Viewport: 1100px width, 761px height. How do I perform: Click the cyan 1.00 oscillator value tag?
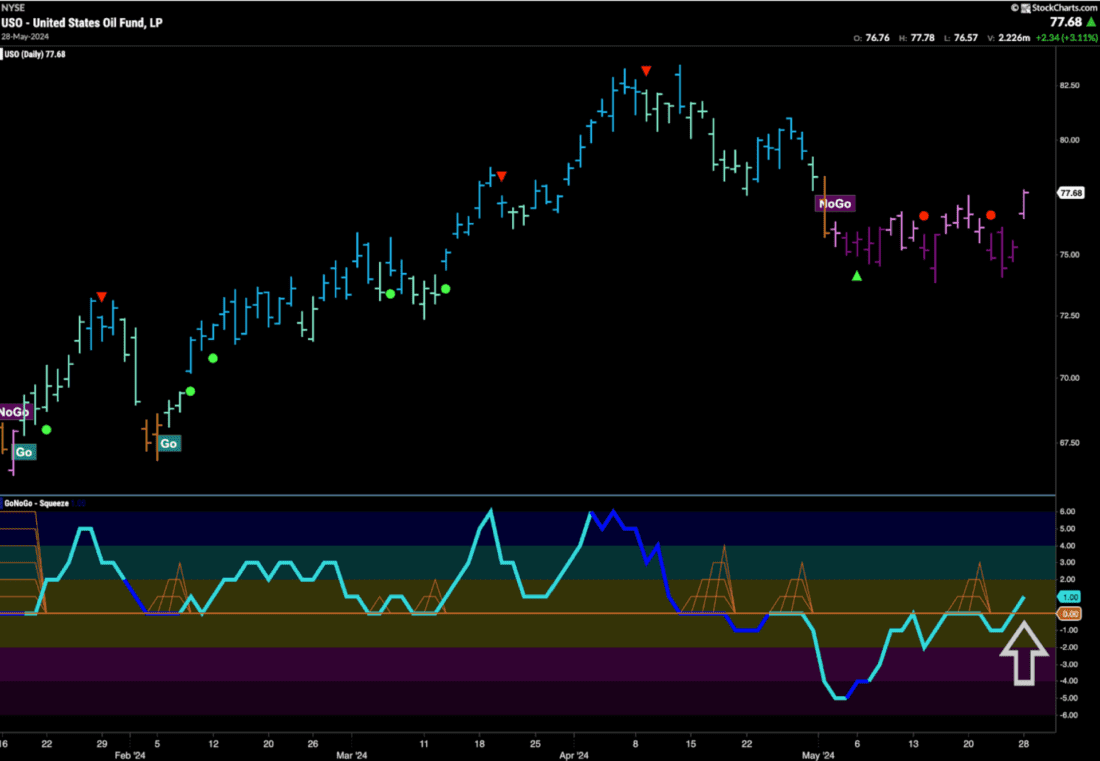click(1069, 597)
